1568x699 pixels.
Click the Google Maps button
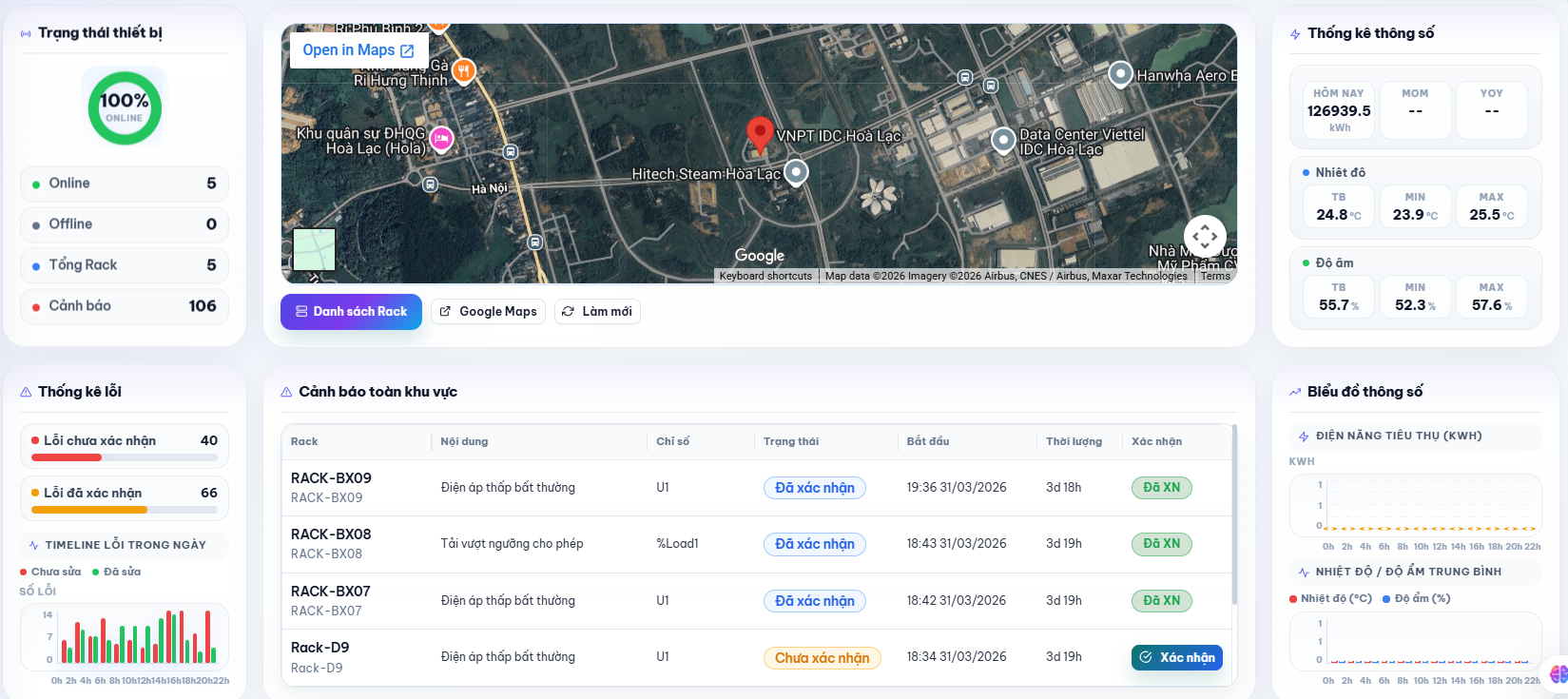(x=488, y=311)
